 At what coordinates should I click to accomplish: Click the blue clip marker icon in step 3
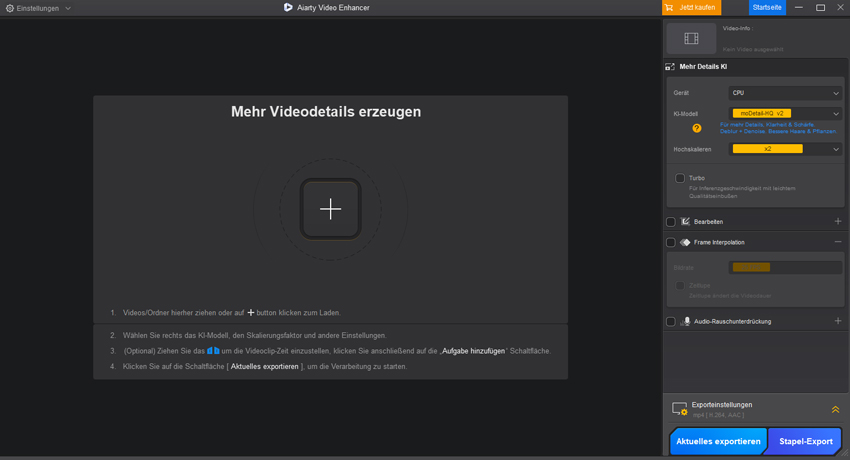point(213,351)
